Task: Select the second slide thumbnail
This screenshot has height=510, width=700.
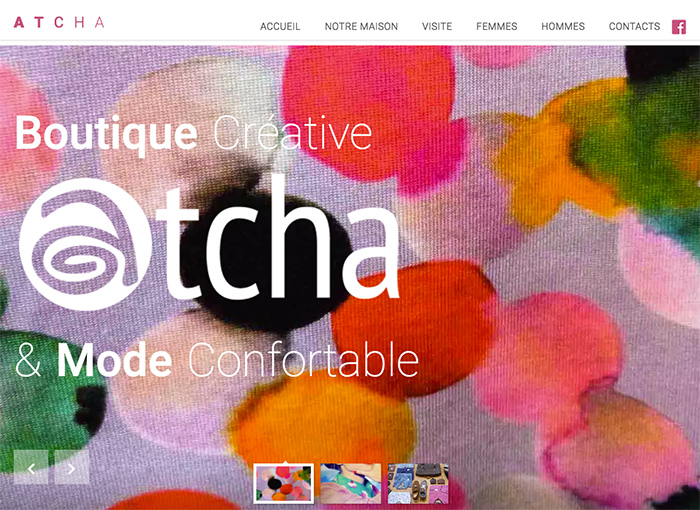Action: 351,484
